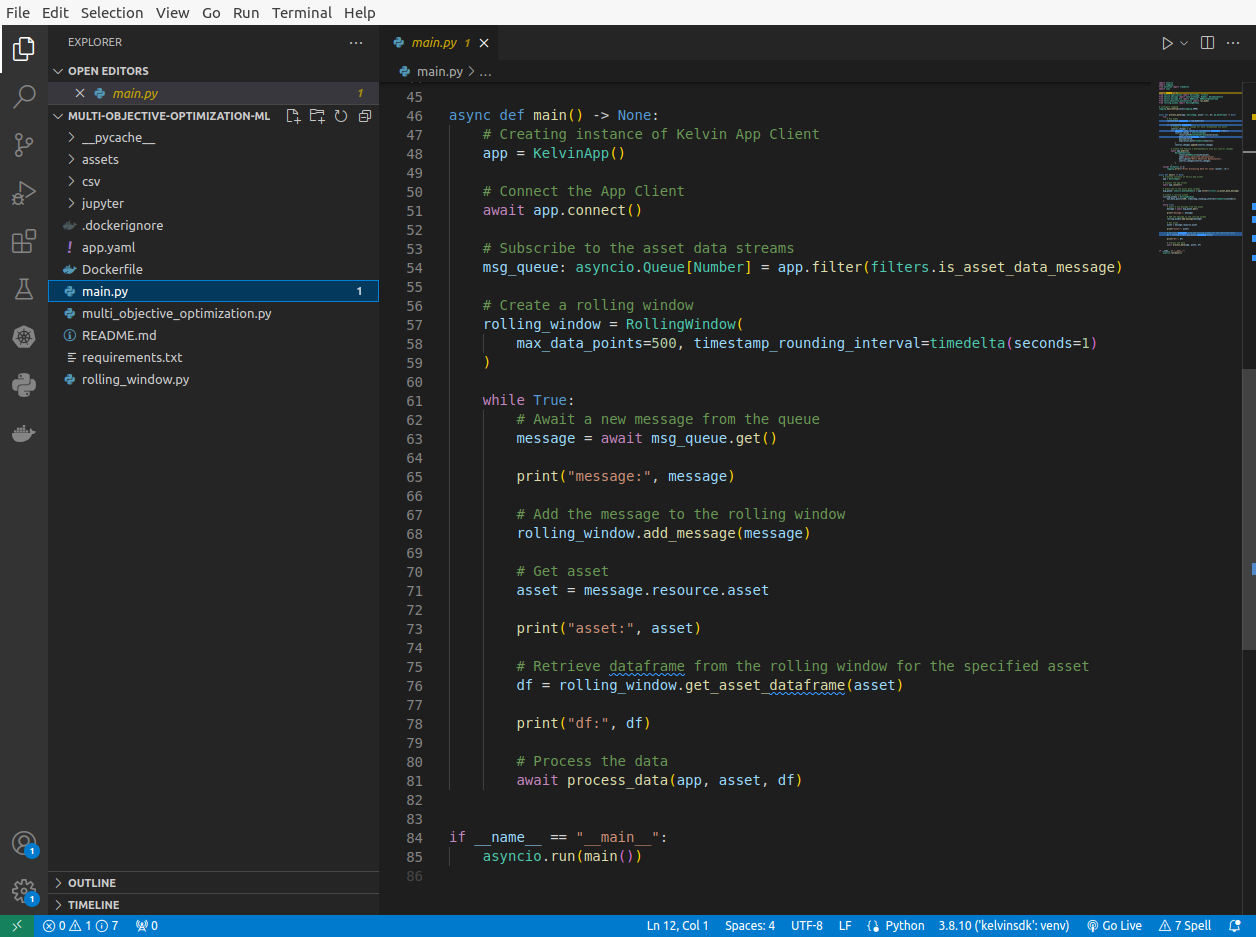Viewport: 1256px width, 937px height.
Task: Click the Spaces: 4 indentation setting
Action: (750, 926)
